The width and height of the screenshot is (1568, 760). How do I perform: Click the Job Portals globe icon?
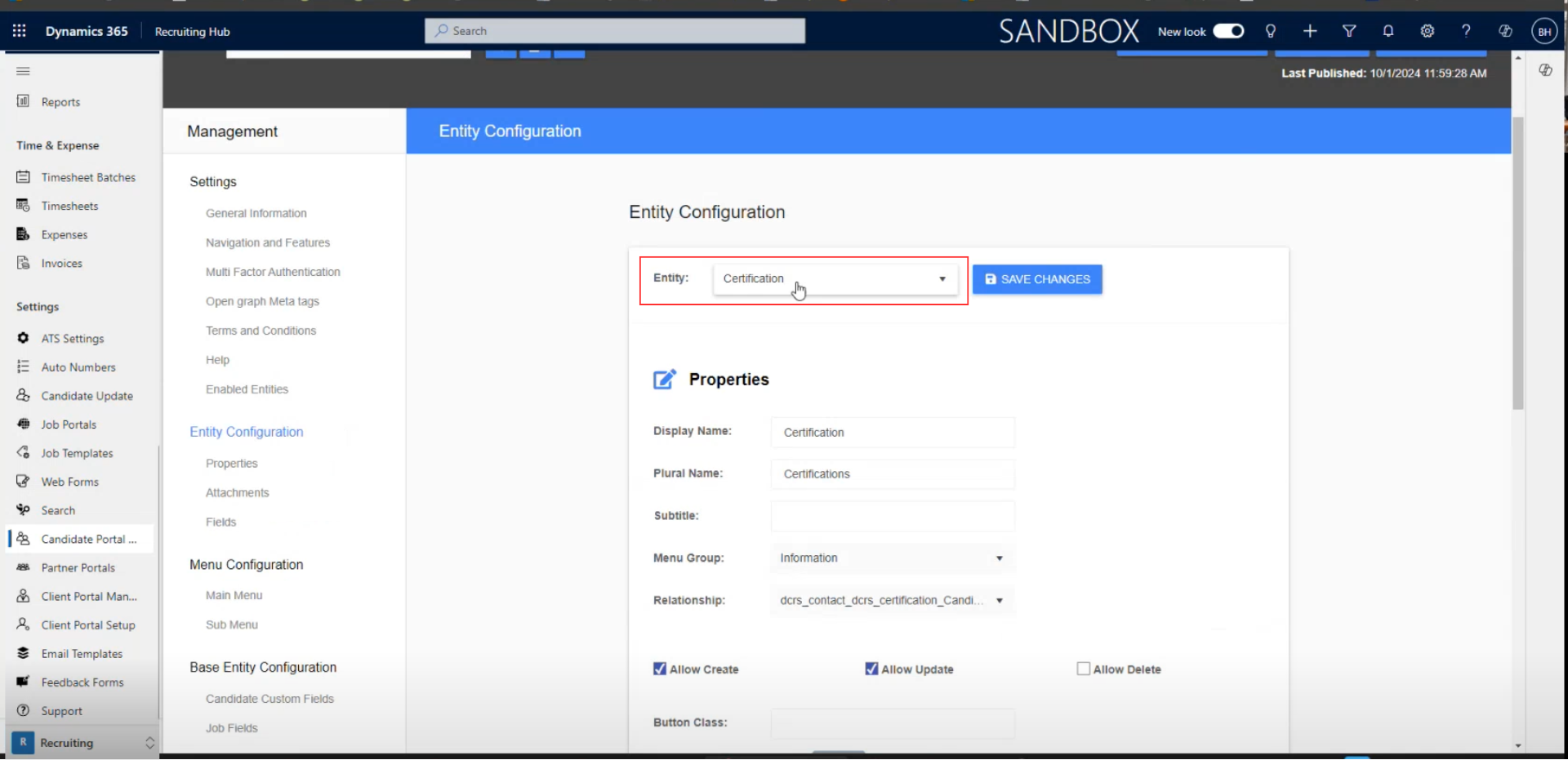point(23,424)
